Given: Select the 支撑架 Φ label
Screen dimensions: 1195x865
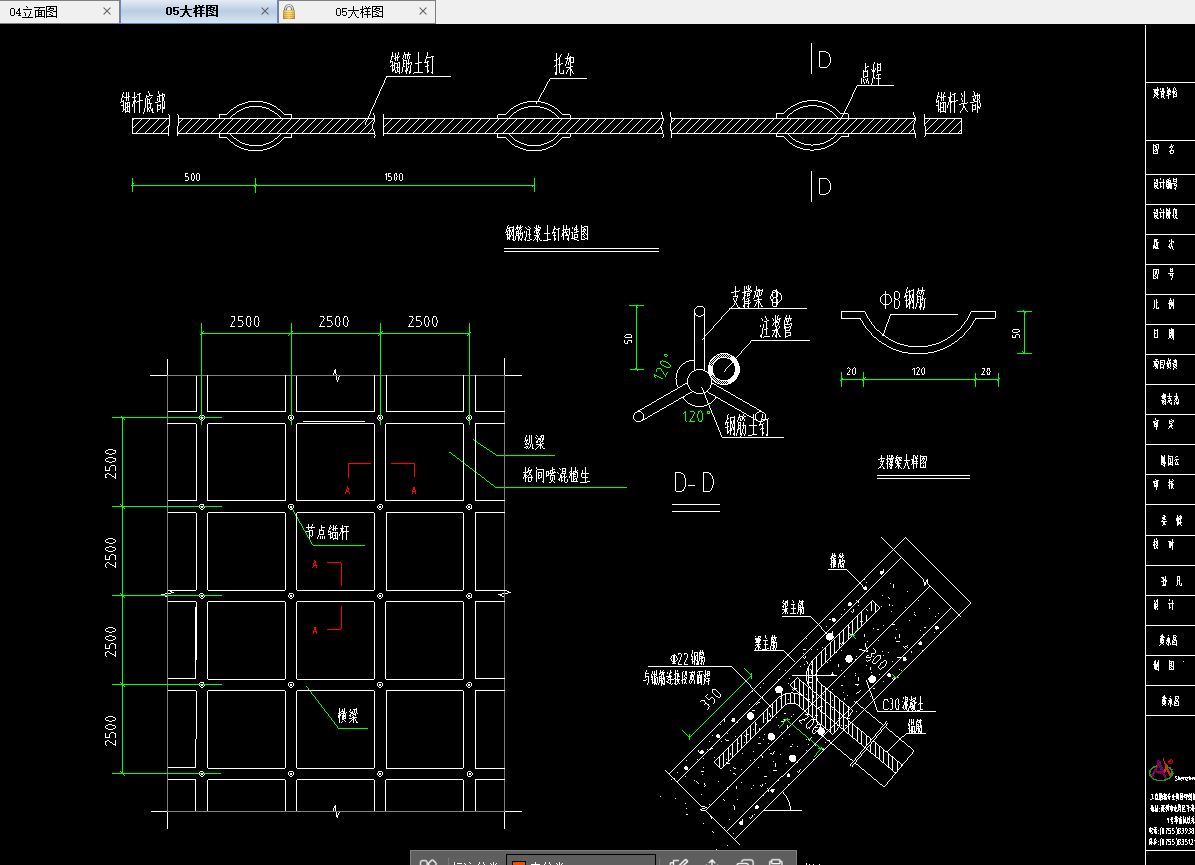Looking at the screenshot, I should tap(756, 297).
